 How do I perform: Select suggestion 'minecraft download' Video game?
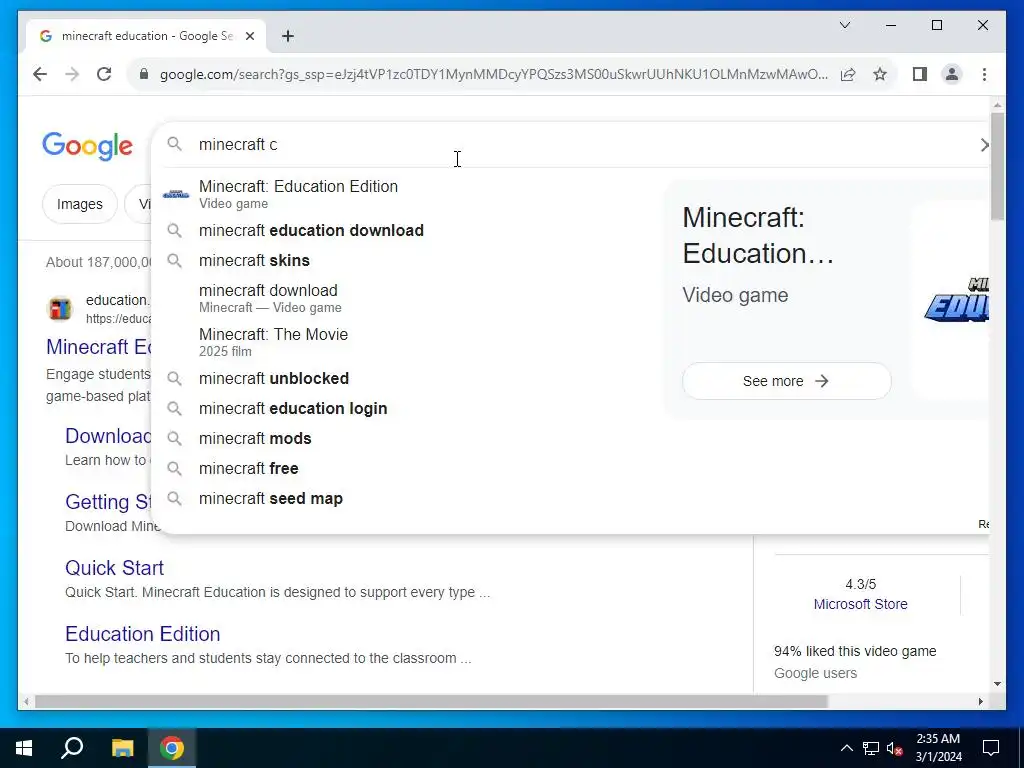point(406,298)
